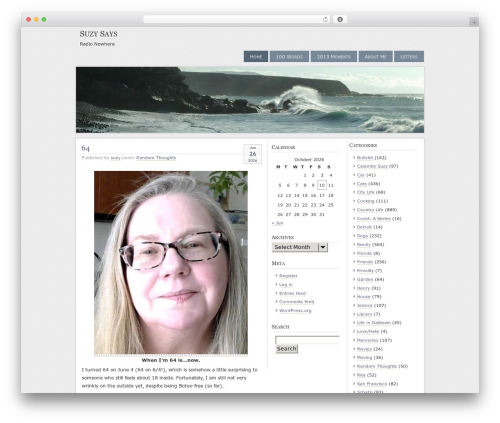Viewport: 500px width, 423px height.
Task: Open the Car category
Action: [x=361, y=175]
